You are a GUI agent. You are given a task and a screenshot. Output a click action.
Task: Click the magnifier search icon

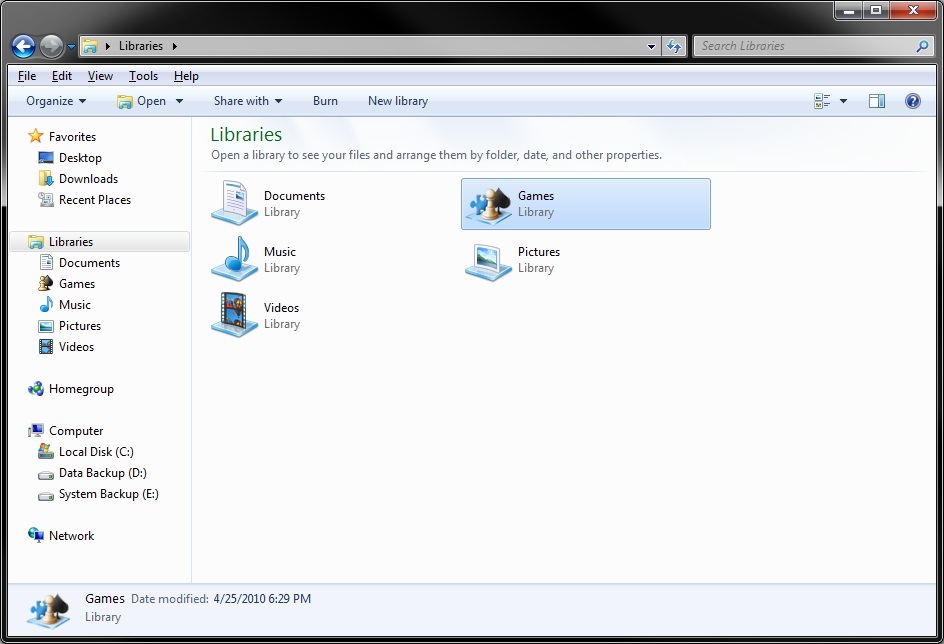[922, 46]
